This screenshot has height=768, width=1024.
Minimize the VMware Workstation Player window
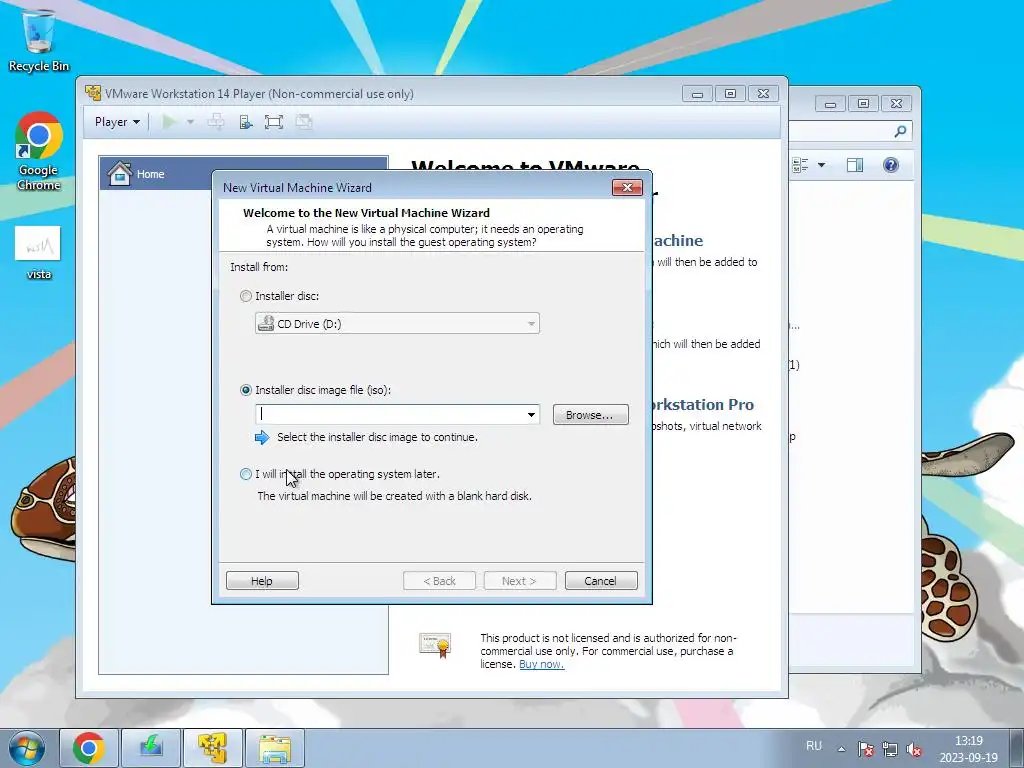tap(697, 93)
